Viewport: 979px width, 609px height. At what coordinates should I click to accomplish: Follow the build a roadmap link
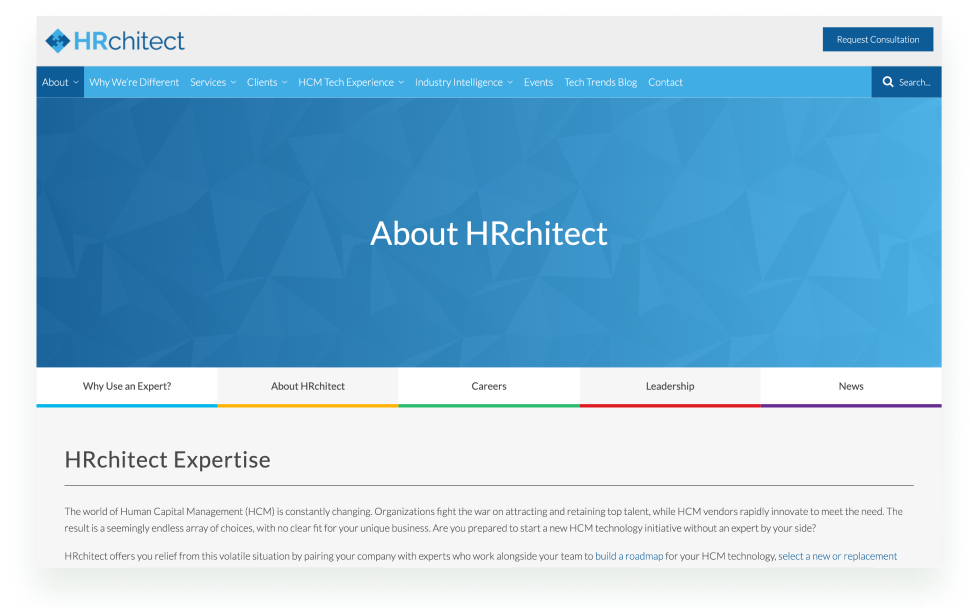[x=628, y=556]
